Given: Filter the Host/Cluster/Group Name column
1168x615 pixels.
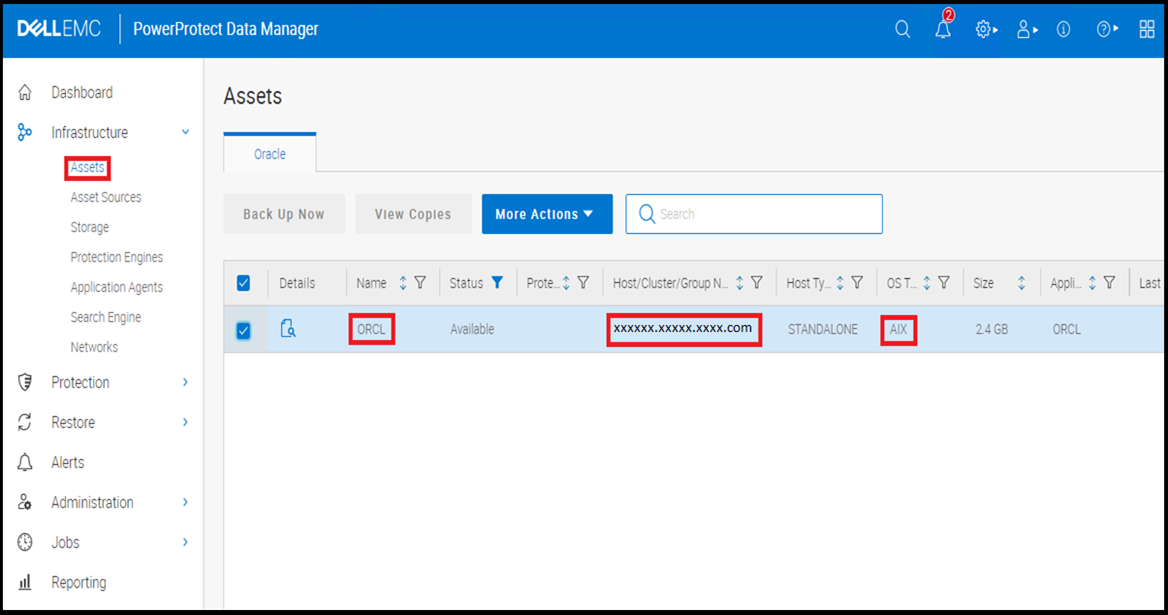Looking at the screenshot, I should tap(757, 283).
